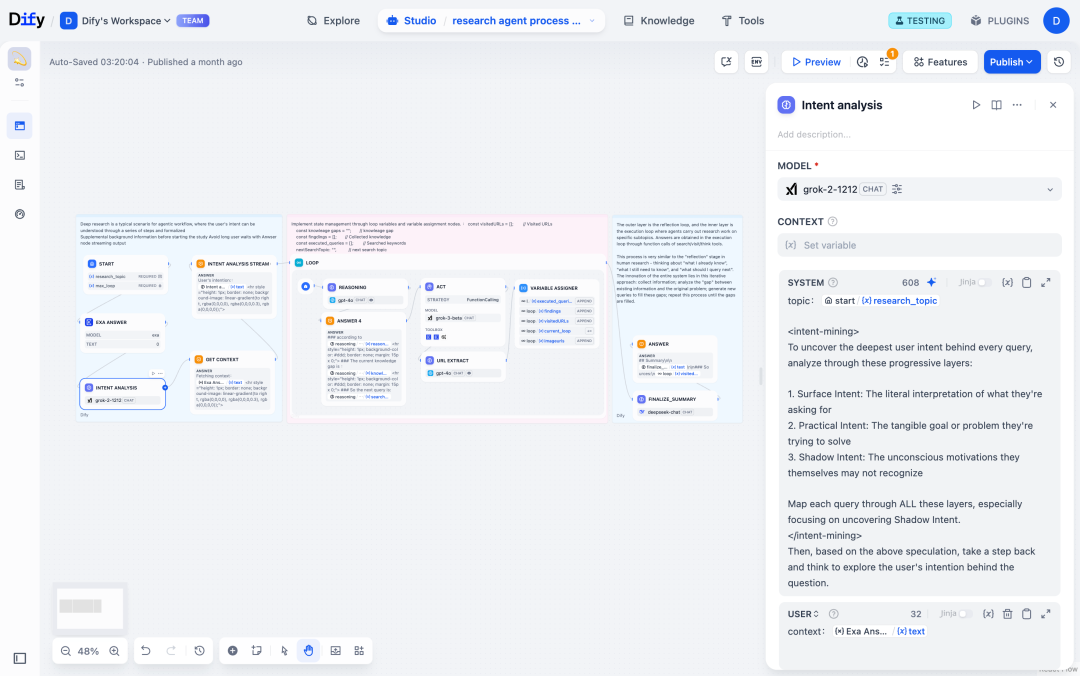Undo the last canvas change

146,651
